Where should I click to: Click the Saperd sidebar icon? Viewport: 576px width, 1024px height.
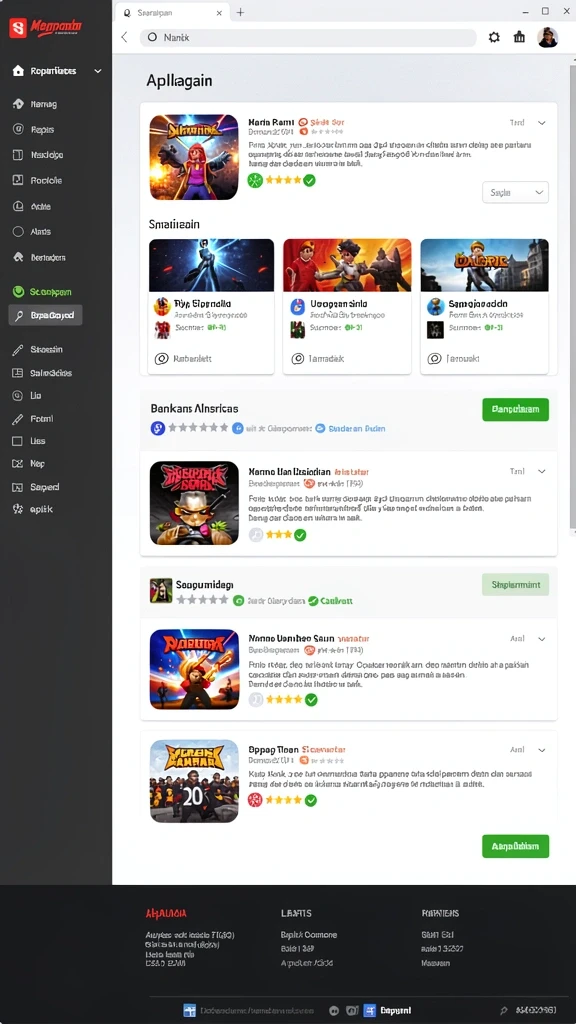[x=18, y=487]
